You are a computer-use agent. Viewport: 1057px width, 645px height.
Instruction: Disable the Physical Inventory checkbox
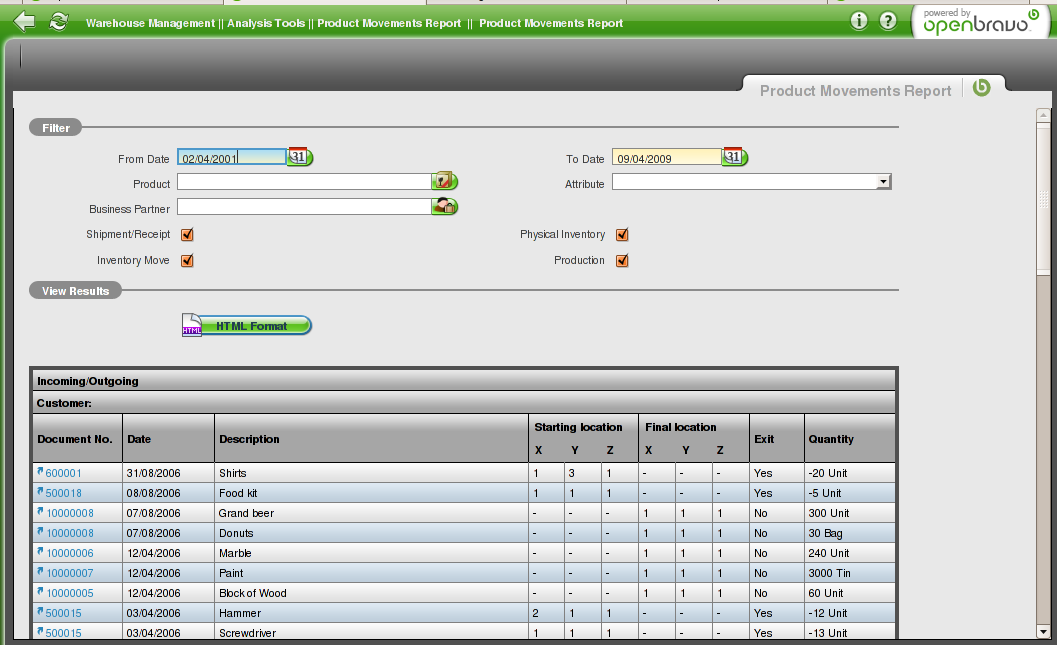(x=622, y=235)
